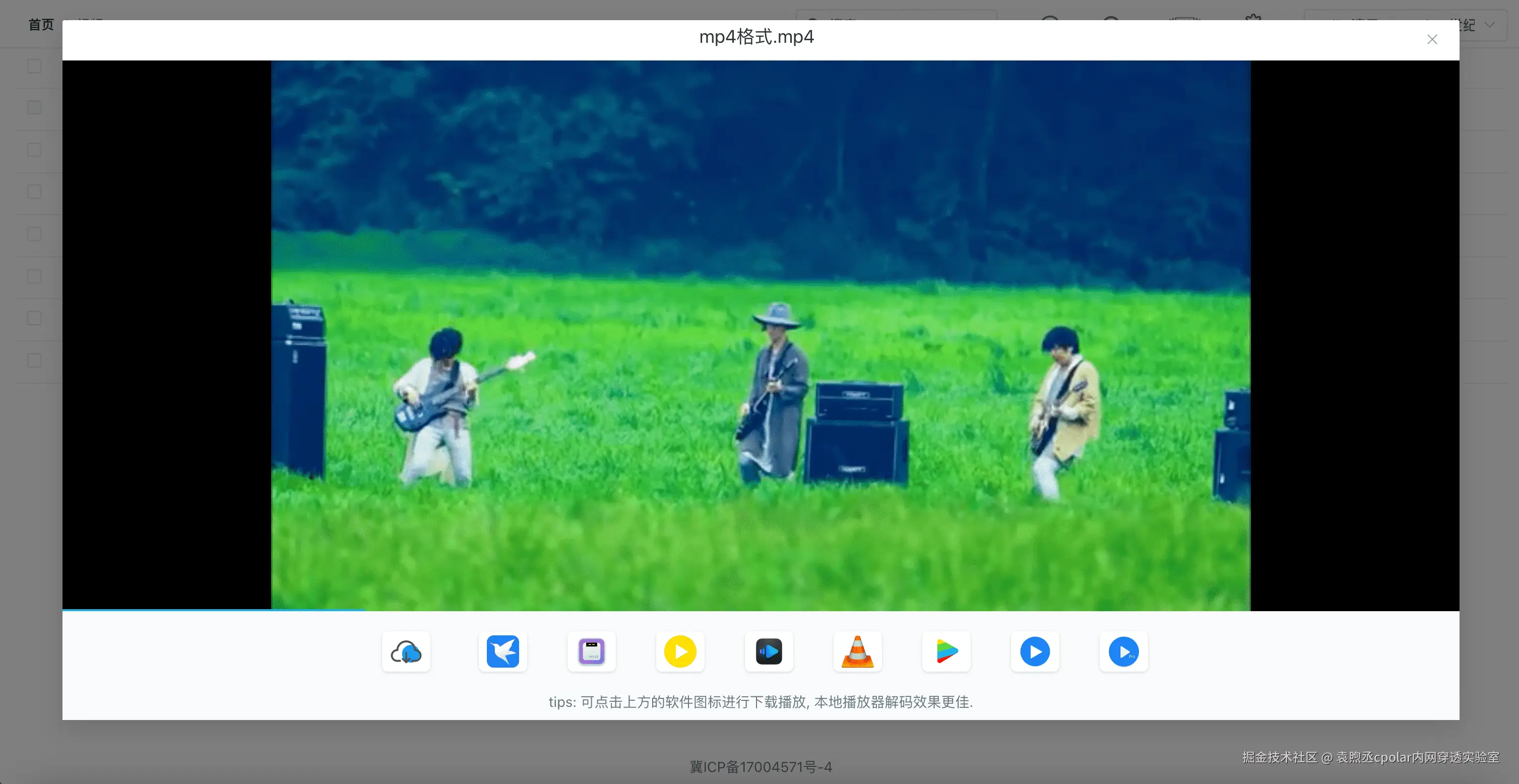Launch the video in mpv player
This screenshot has height=784, width=1519.
pyautogui.click(x=591, y=651)
